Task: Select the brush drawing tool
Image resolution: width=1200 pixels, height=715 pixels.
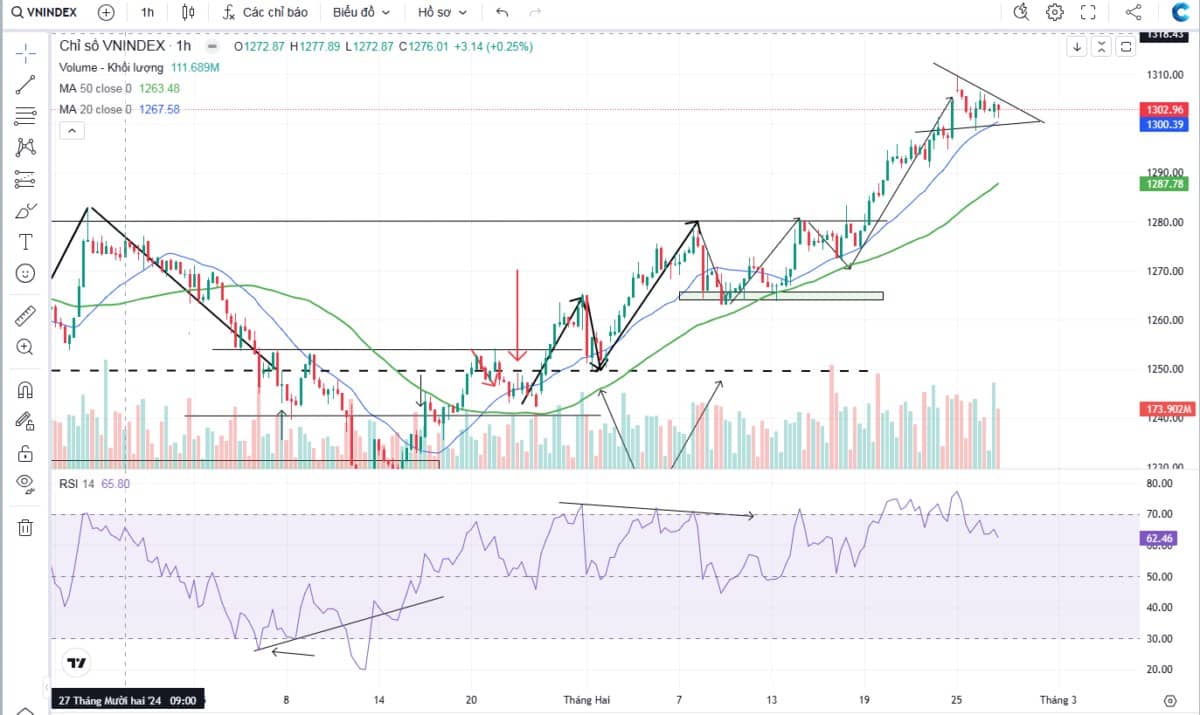Action: (x=25, y=211)
